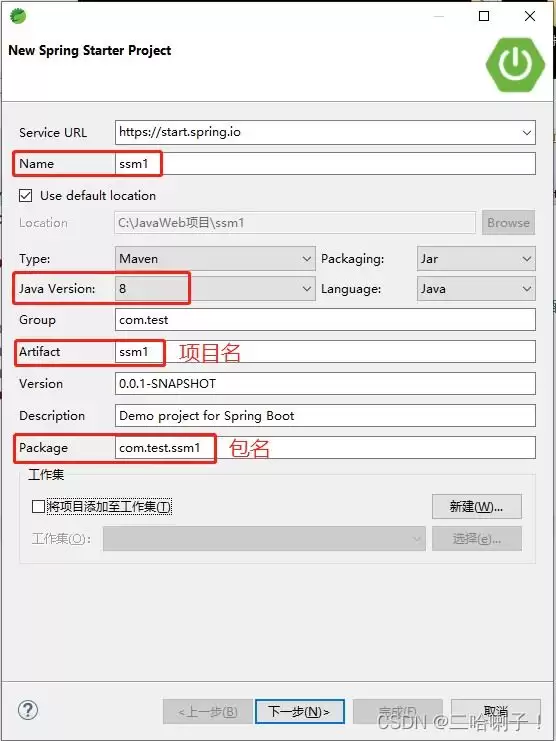This screenshot has width=556, height=741.
Task: Click the Language label
Action: [x=351, y=289]
